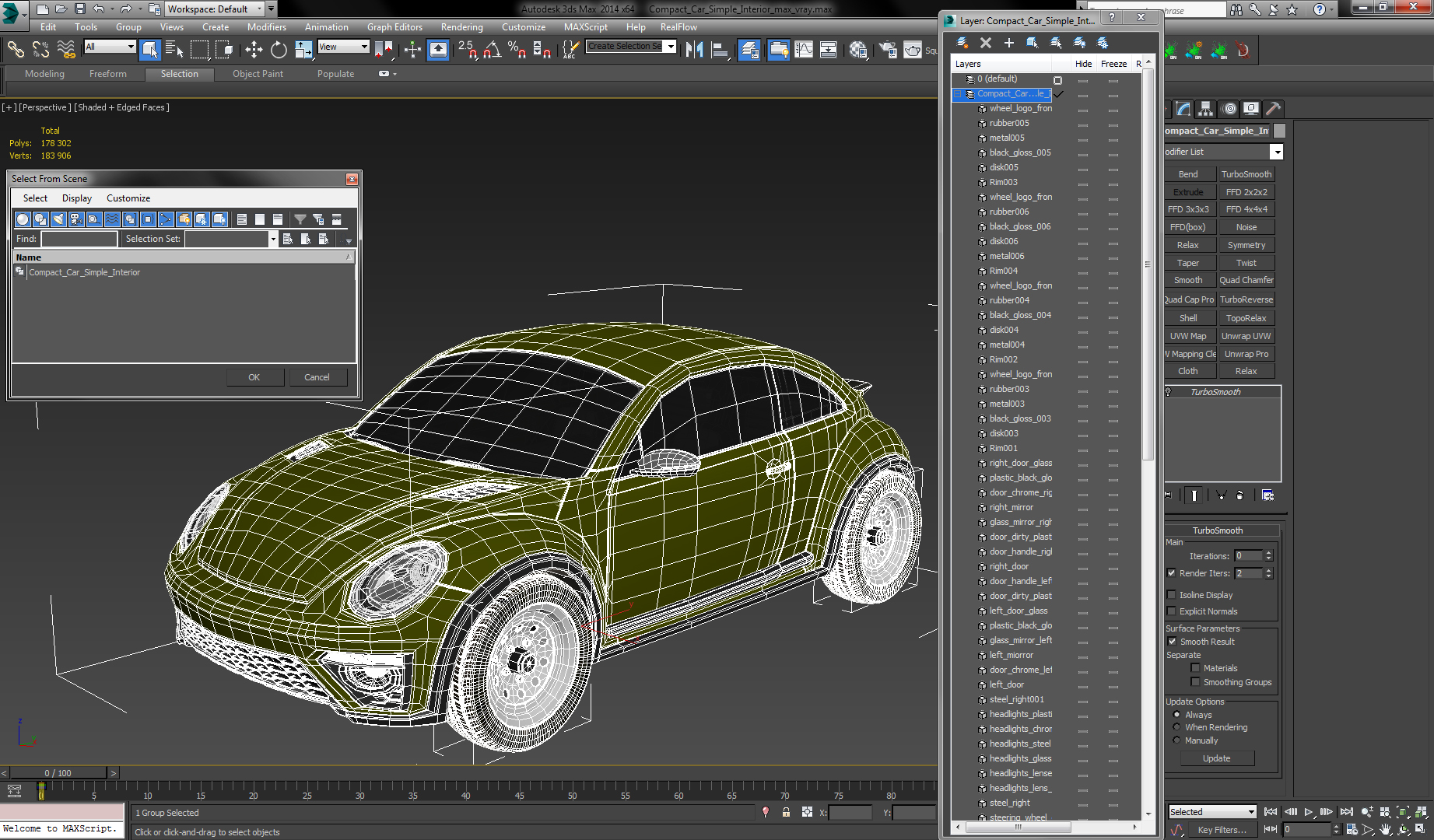The image size is (1434, 840).
Task: Collapse the Compact_Car layer tree
Action: 958,94
